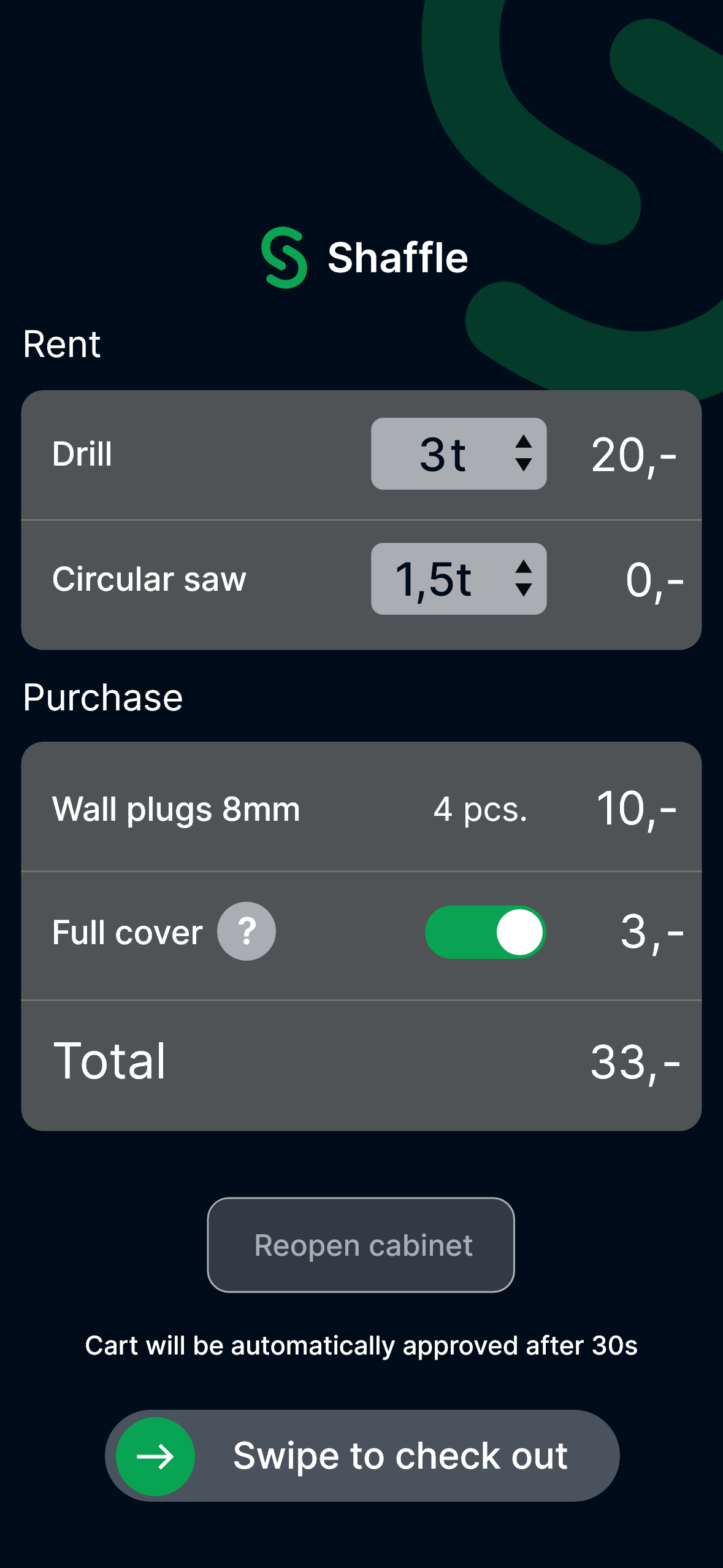The width and height of the screenshot is (723, 1568).
Task: Tap the Wall plugs 8mm purchase item
Action: click(176, 809)
